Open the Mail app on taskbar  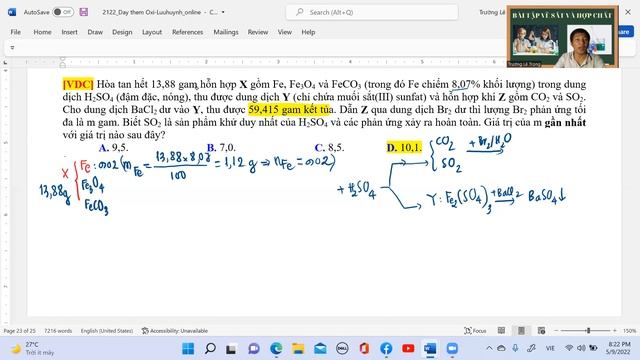(x=320, y=349)
